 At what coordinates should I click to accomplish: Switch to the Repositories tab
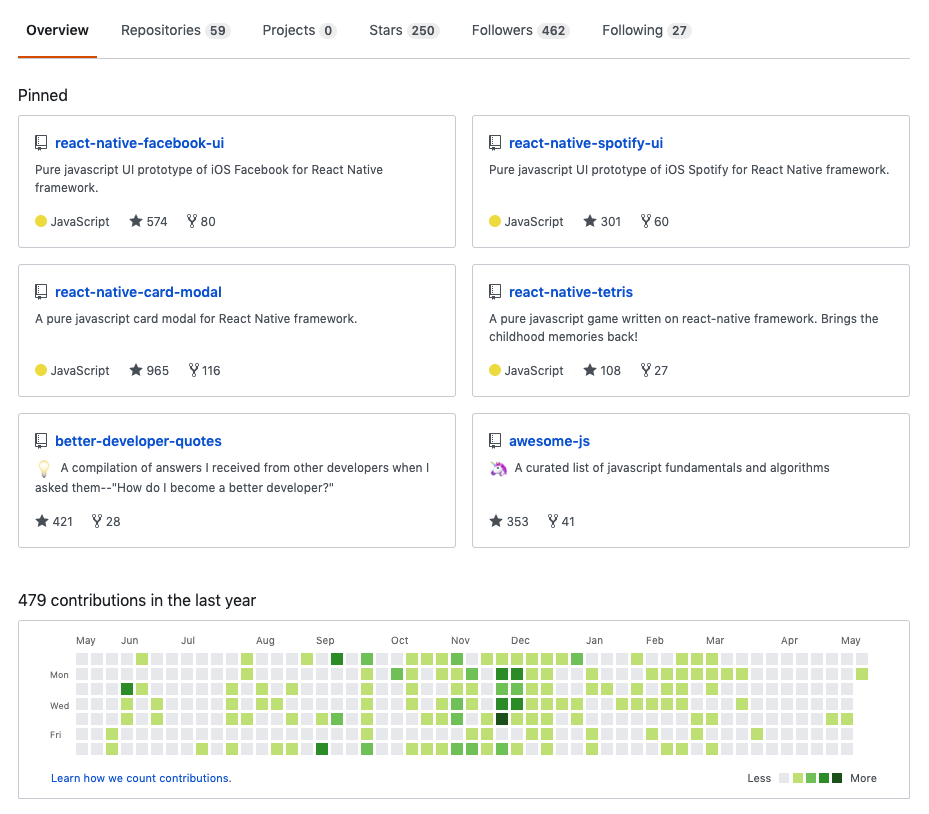(175, 30)
